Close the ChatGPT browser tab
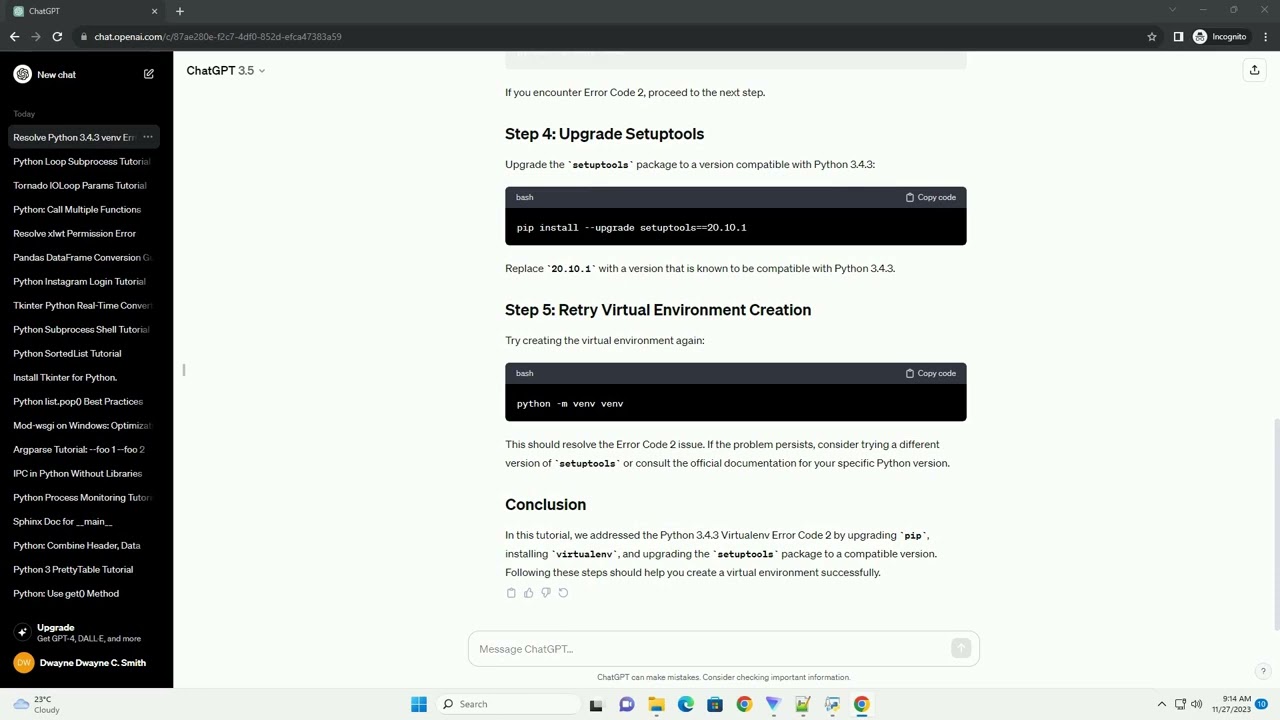The width and height of the screenshot is (1280, 720). pyautogui.click(x=154, y=11)
